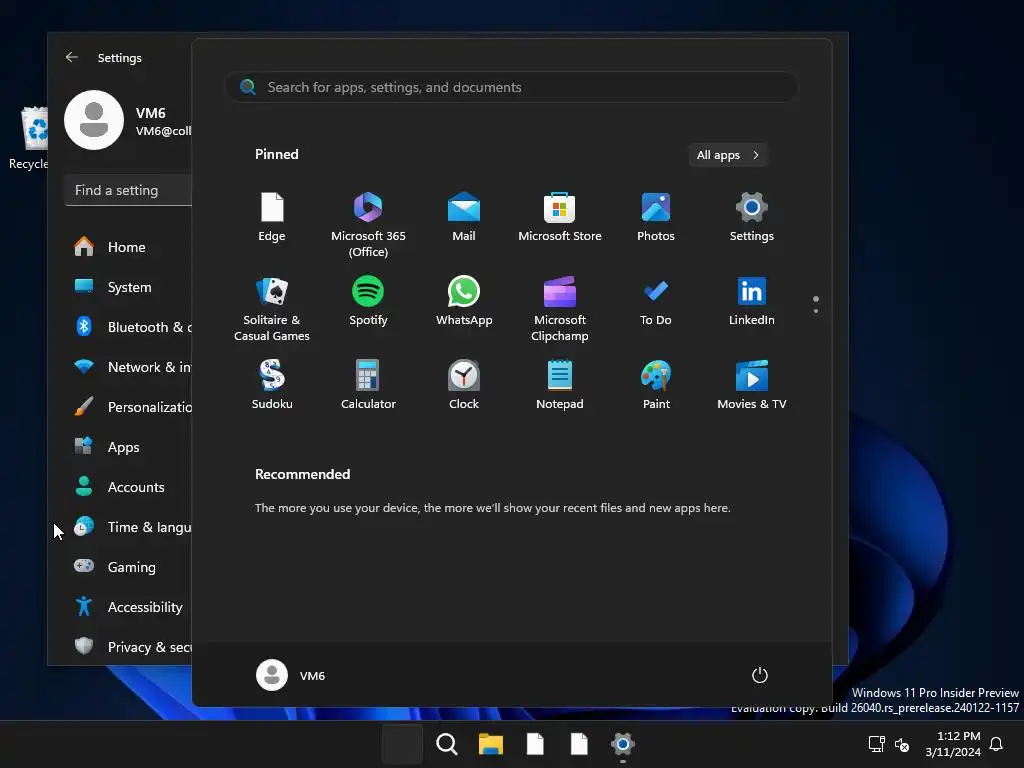
Task: Click the power button in Start menu
Action: (760, 675)
